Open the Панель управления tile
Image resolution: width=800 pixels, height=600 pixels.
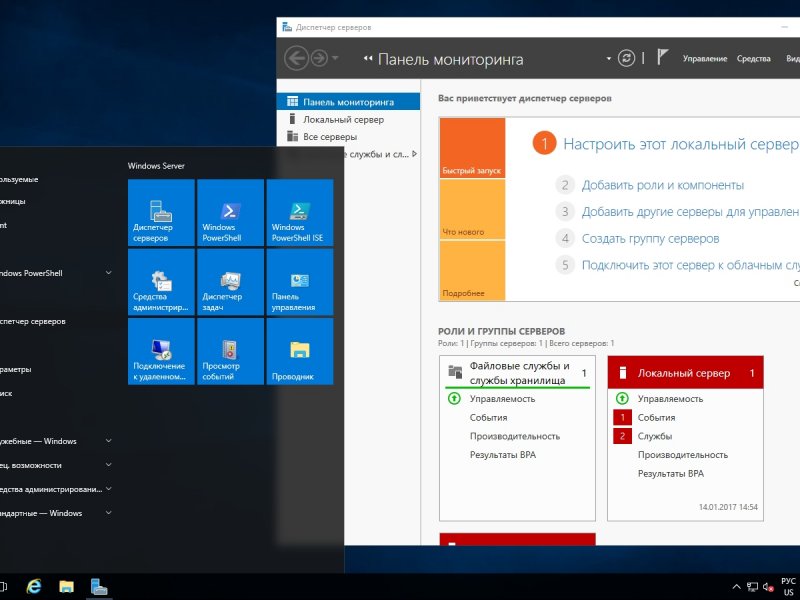click(300, 282)
